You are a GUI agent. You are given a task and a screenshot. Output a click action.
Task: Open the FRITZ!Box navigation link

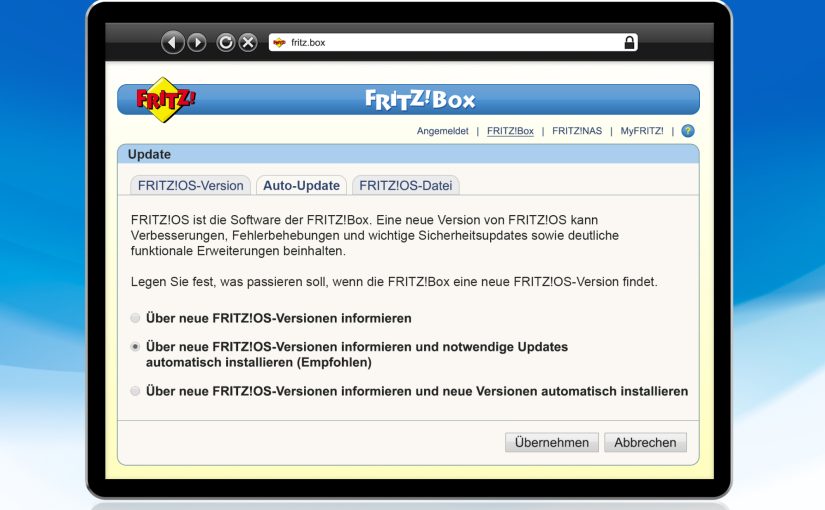510,131
